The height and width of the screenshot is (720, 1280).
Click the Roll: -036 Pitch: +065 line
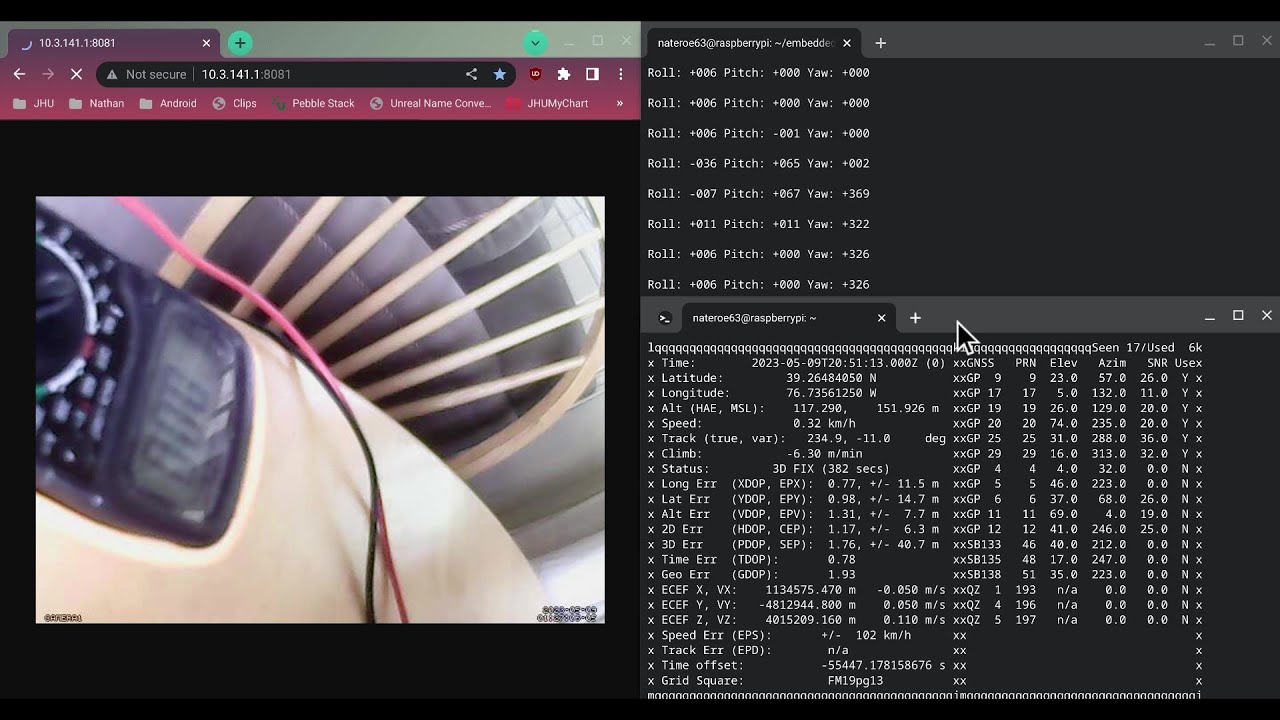(758, 163)
